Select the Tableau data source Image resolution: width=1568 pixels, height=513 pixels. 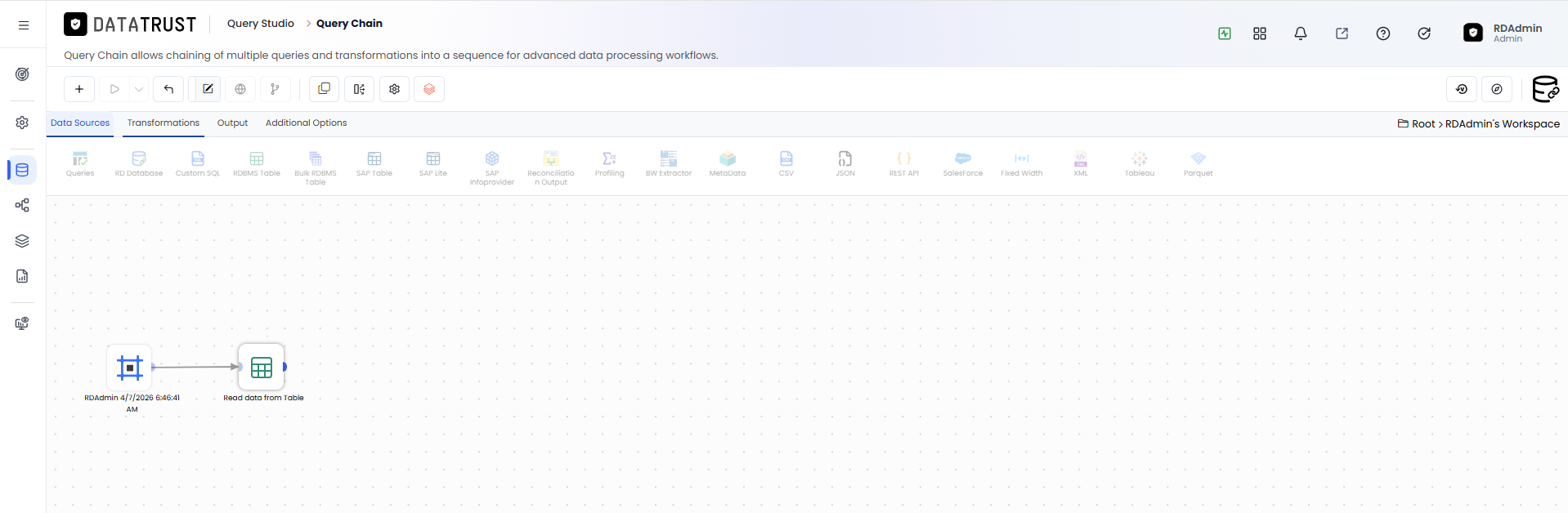click(x=1140, y=163)
